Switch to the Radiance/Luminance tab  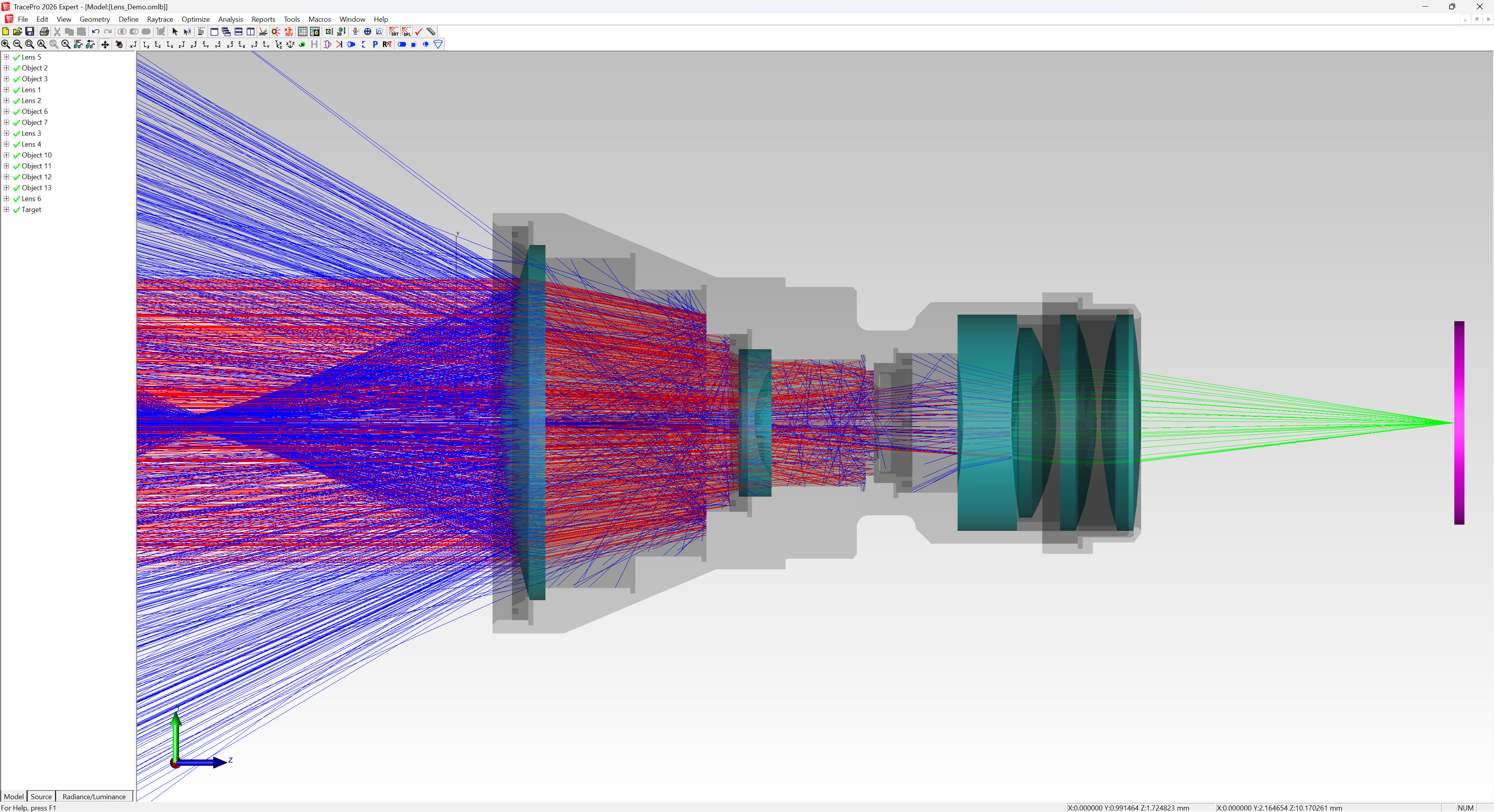coord(94,796)
